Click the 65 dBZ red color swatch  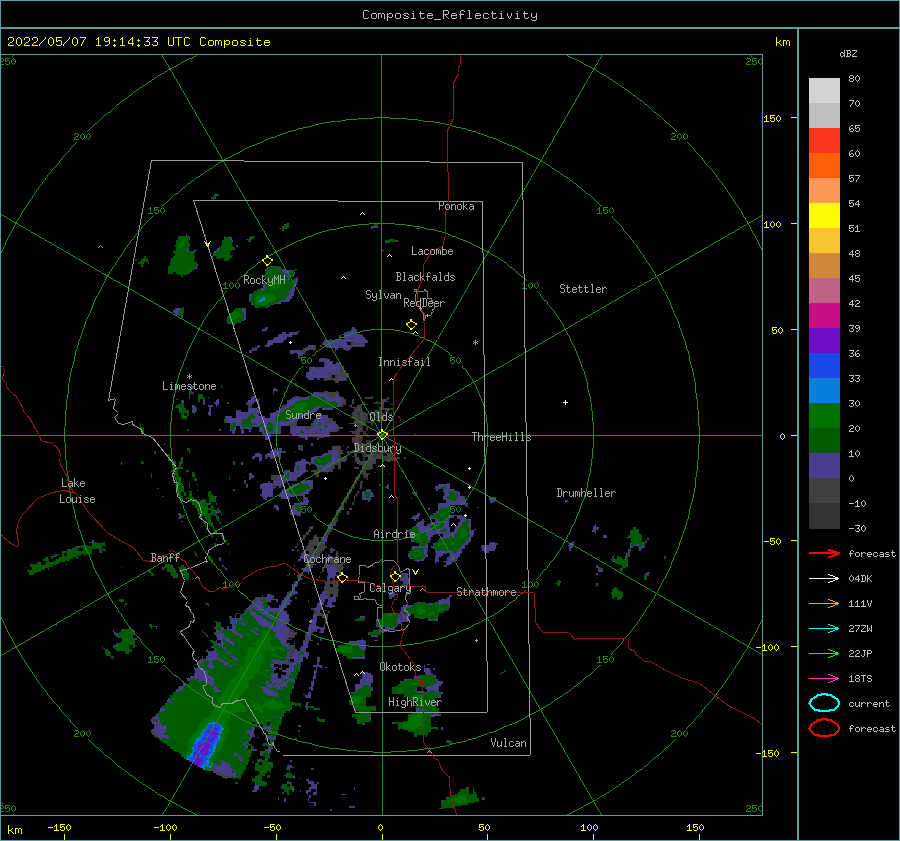click(x=824, y=140)
